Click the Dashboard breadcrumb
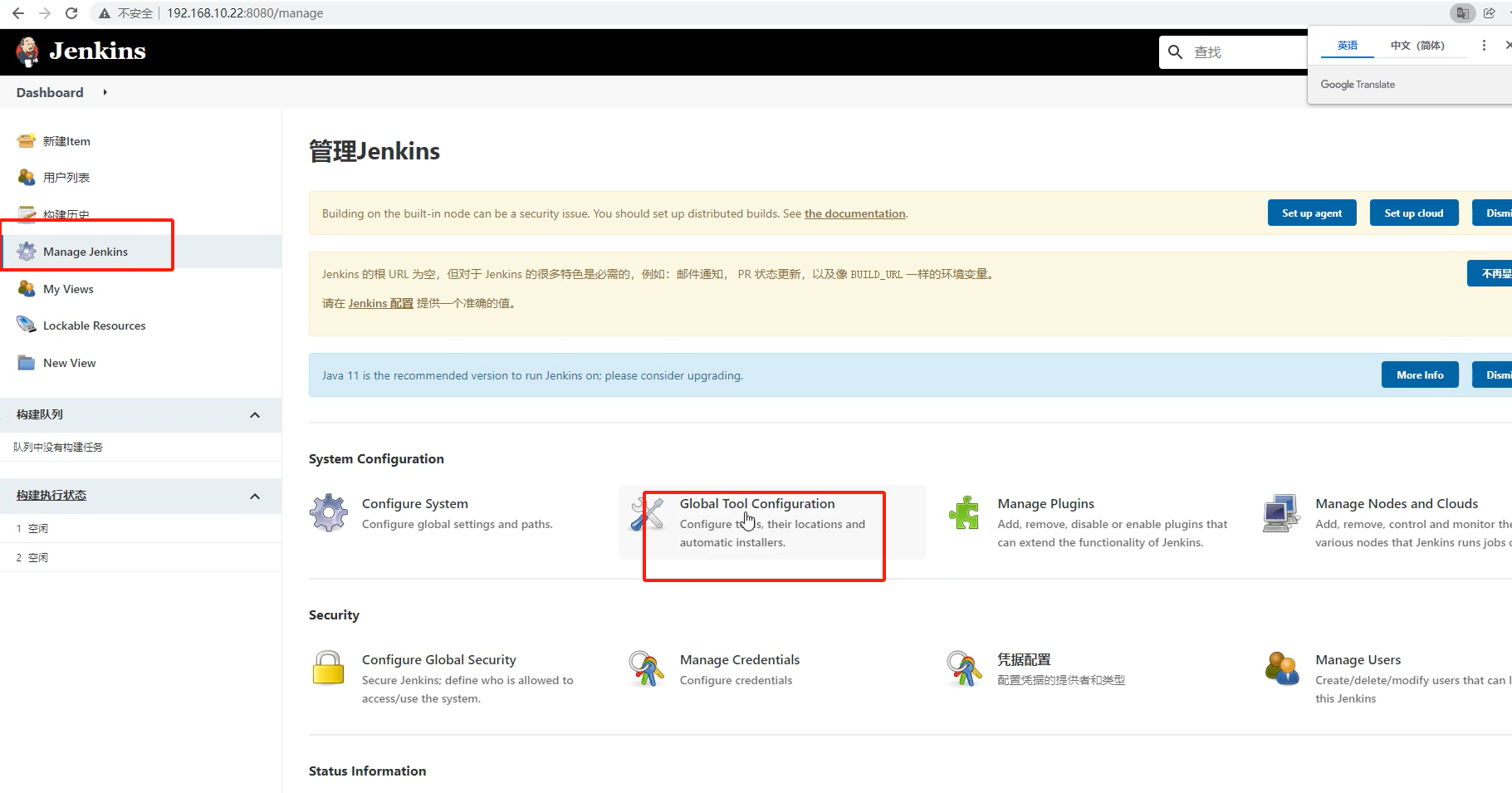 (x=50, y=92)
